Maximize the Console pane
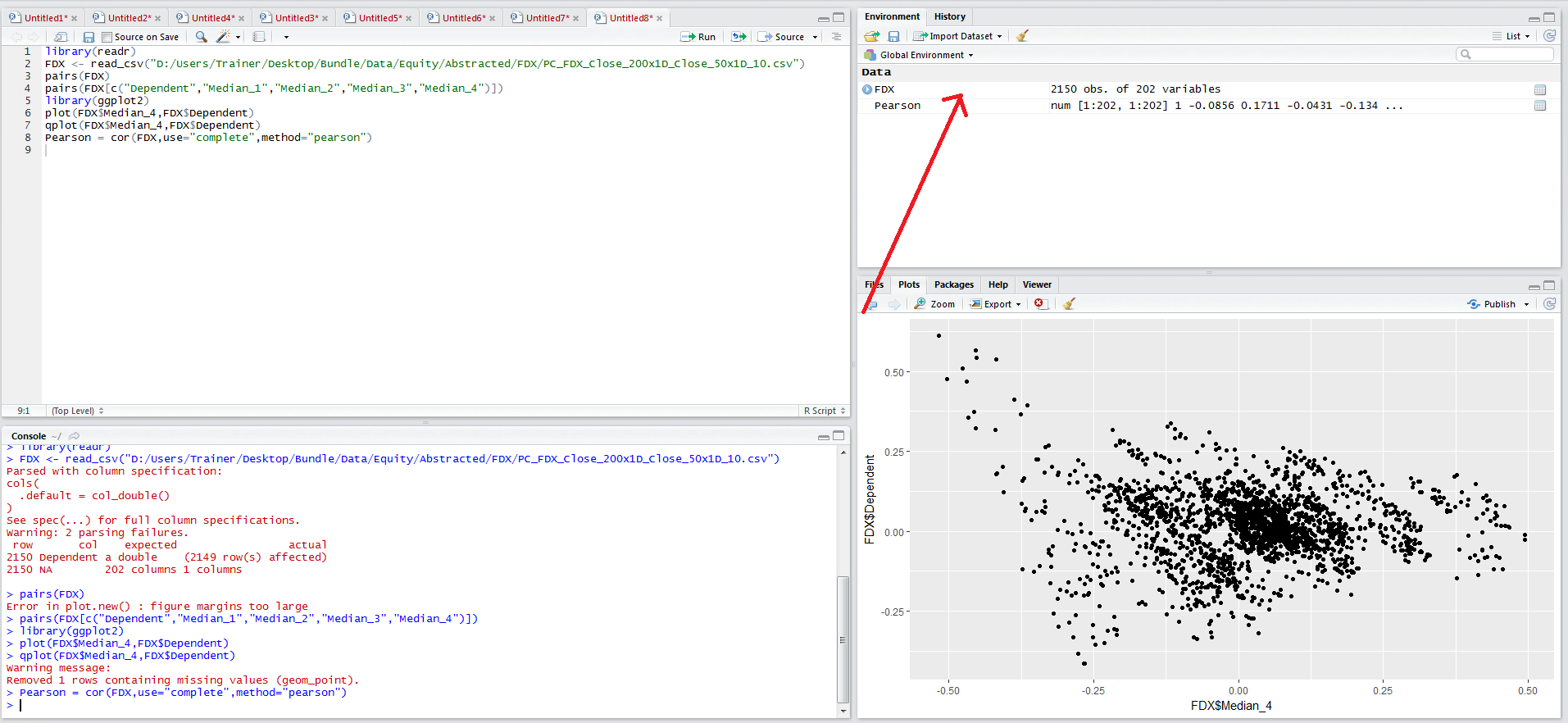1568x723 pixels. 839,436
